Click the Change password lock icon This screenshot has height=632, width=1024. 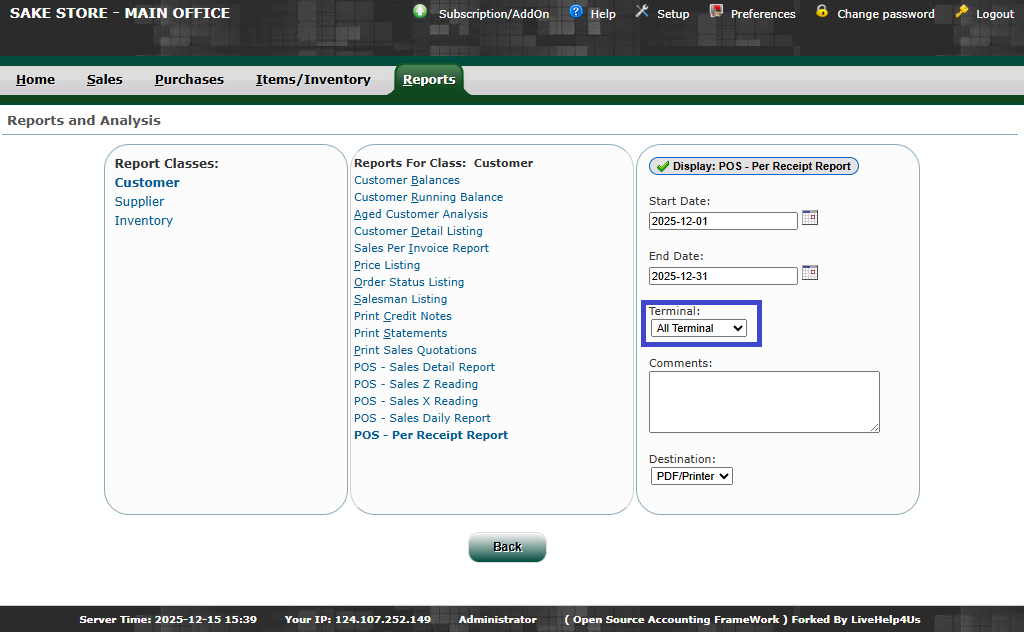(822, 12)
